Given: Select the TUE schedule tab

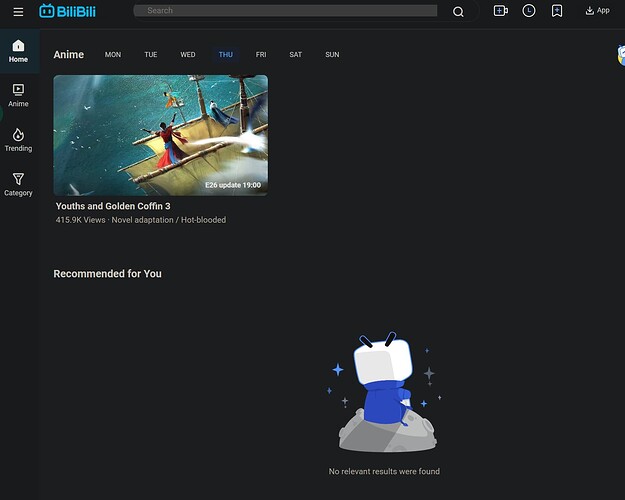Looking at the screenshot, I should (x=151, y=55).
